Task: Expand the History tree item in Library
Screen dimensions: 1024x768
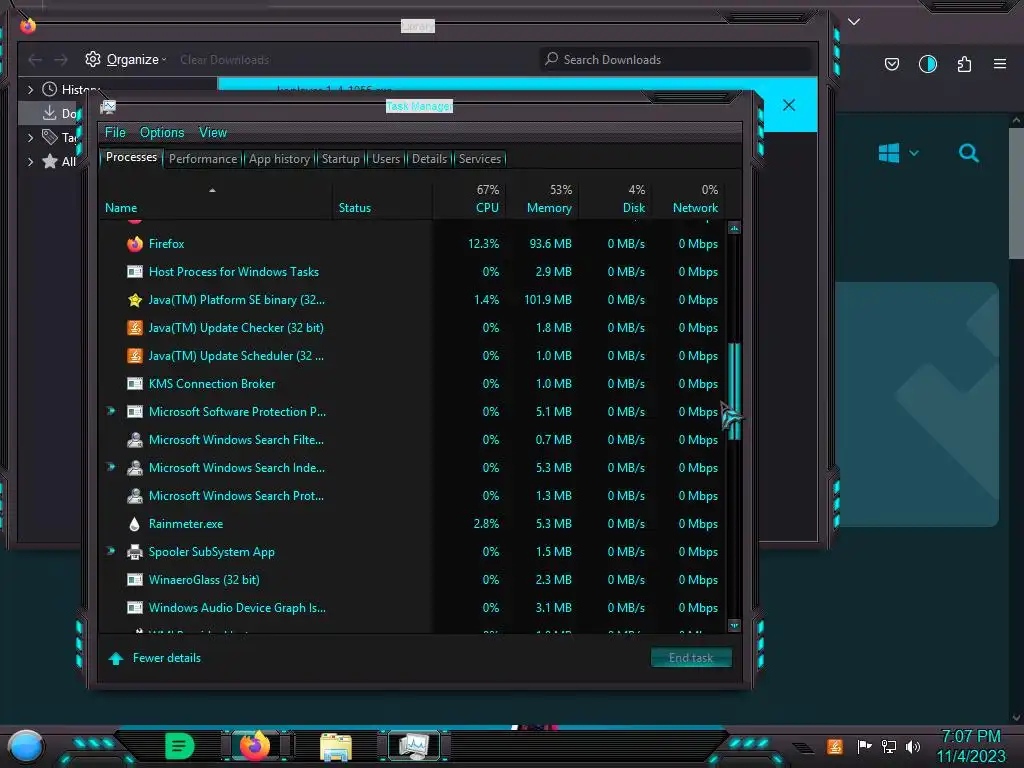Action: (30, 89)
